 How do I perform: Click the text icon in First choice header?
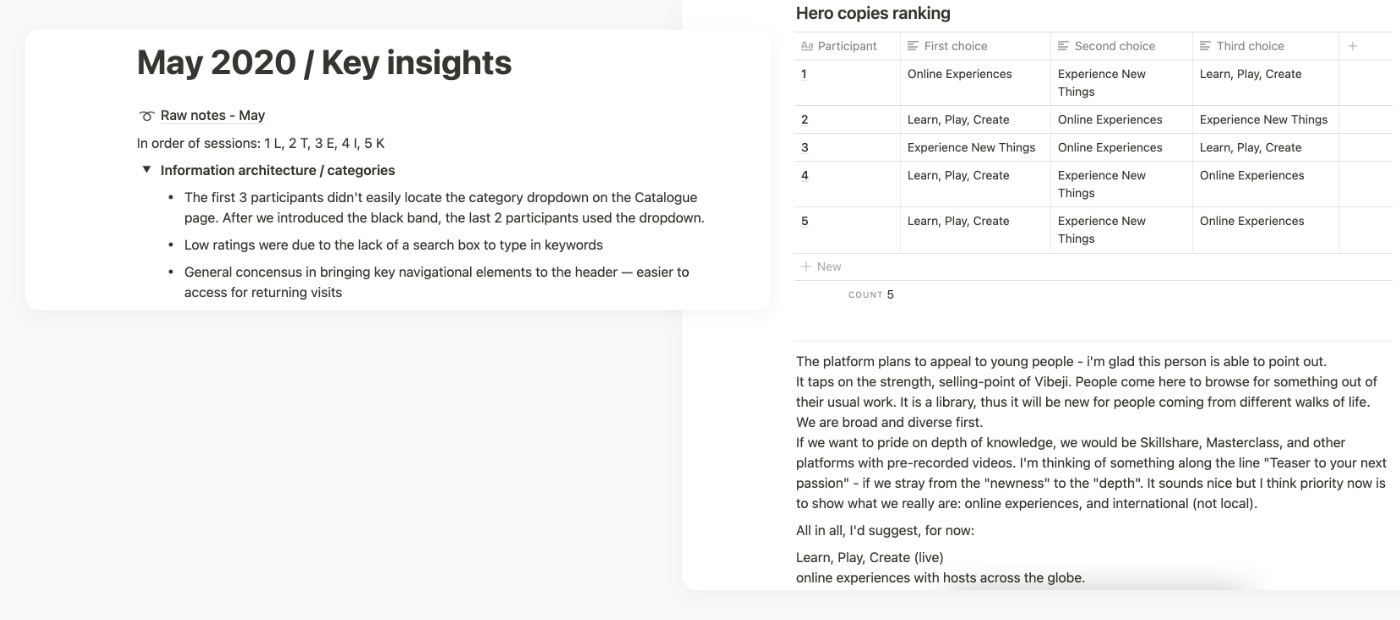(x=913, y=46)
